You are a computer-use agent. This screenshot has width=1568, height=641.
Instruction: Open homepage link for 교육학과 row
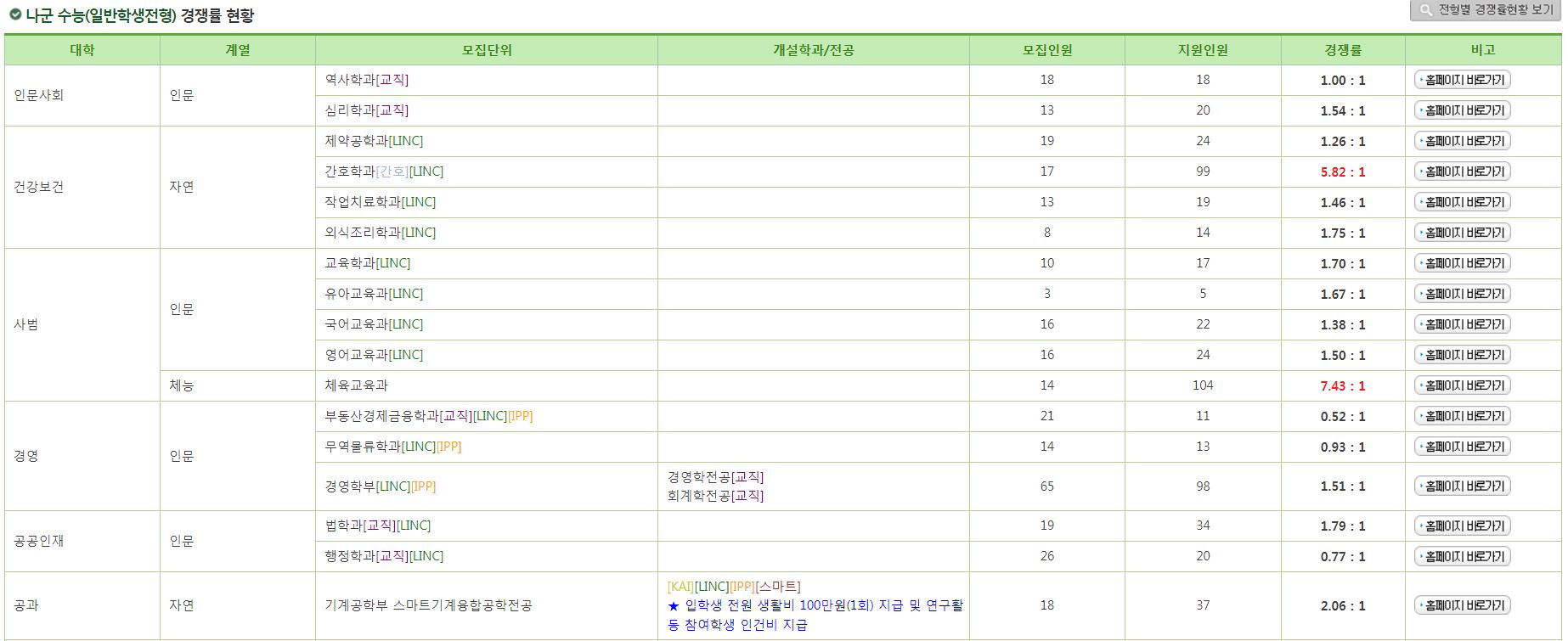1462,263
